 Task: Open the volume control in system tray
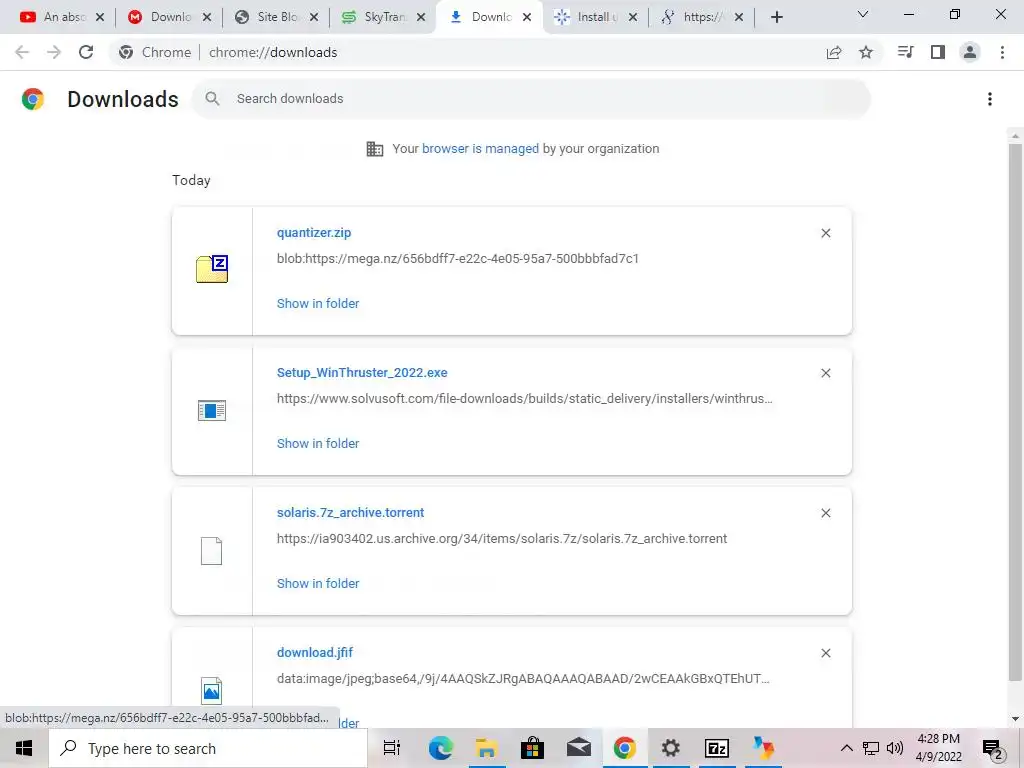coord(895,748)
